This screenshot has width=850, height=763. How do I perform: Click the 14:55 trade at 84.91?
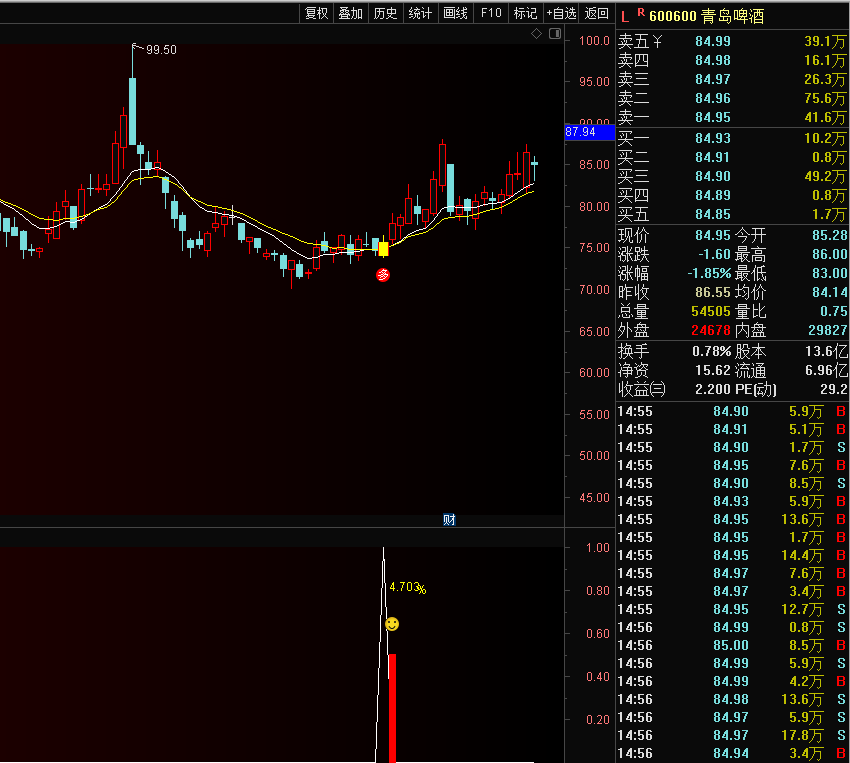pyautogui.click(x=732, y=430)
